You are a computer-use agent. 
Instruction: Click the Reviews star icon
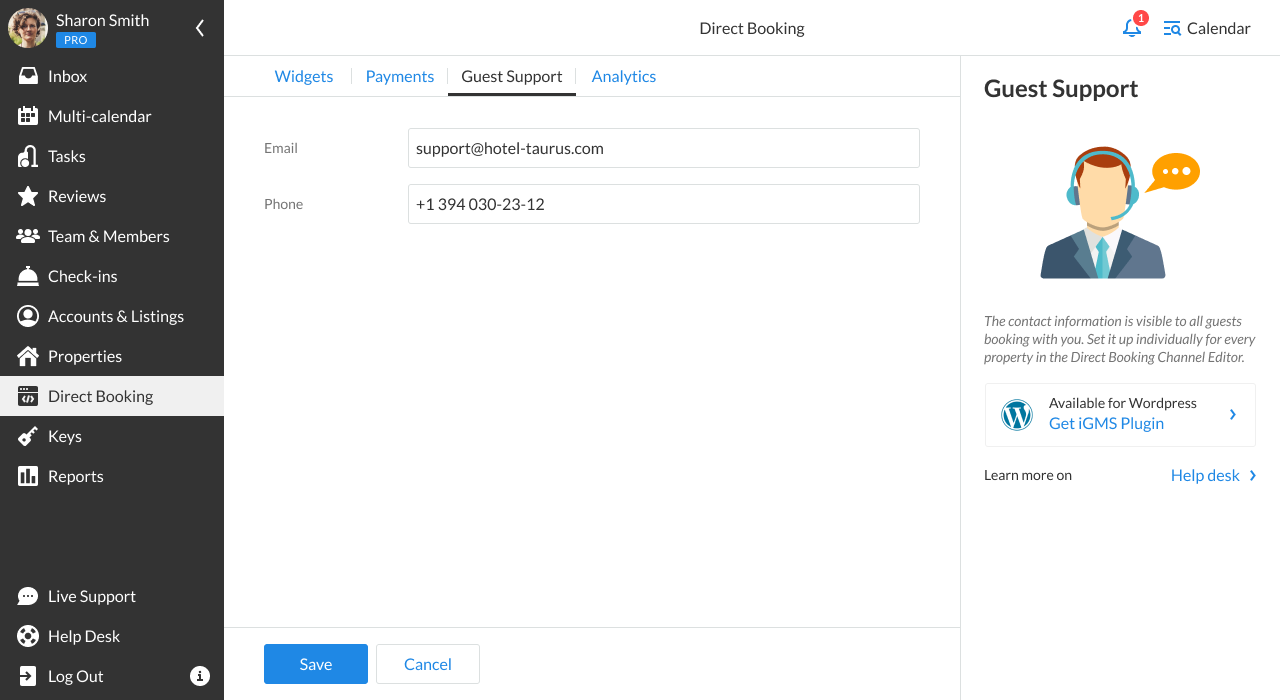tap(28, 196)
